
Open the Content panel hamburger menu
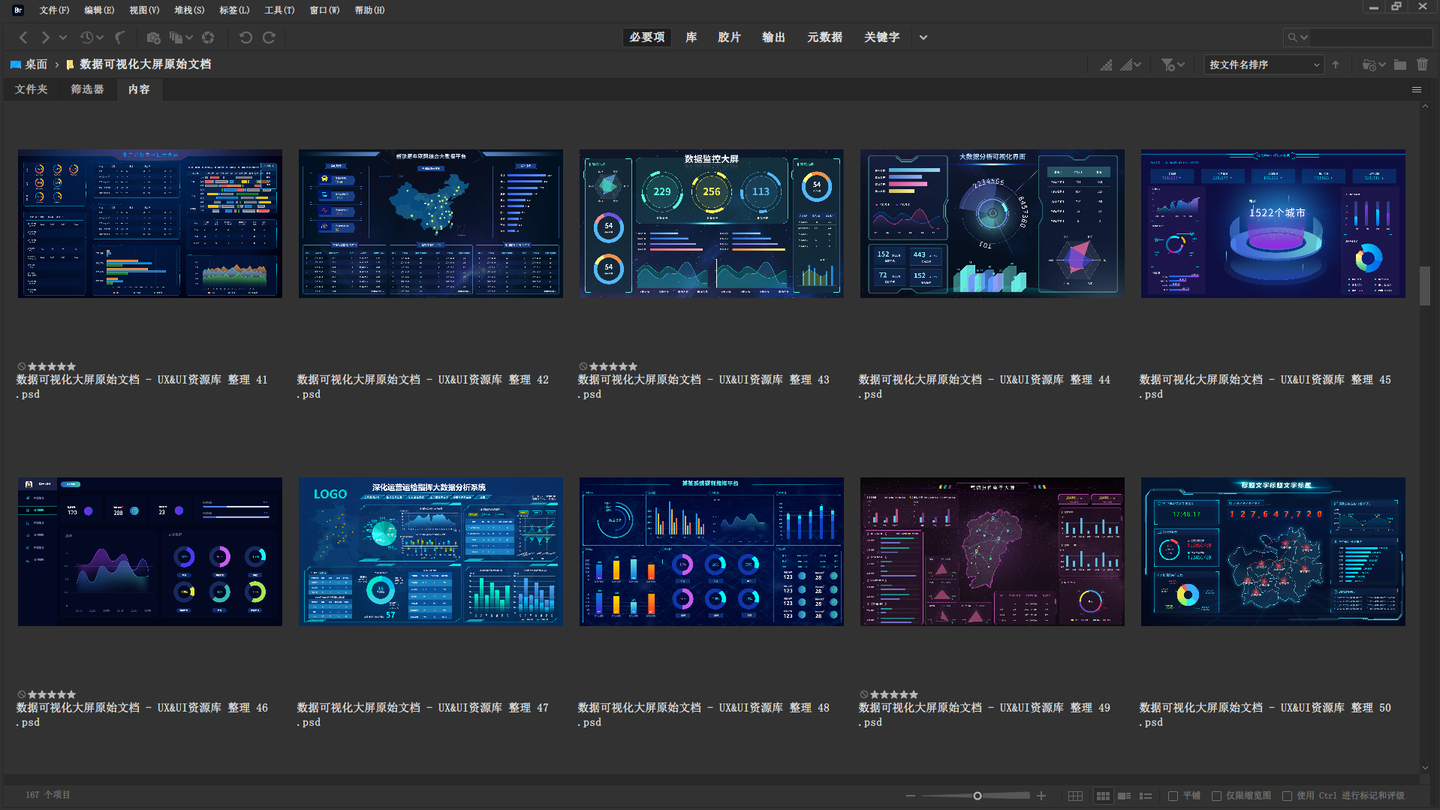[x=1416, y=90]
